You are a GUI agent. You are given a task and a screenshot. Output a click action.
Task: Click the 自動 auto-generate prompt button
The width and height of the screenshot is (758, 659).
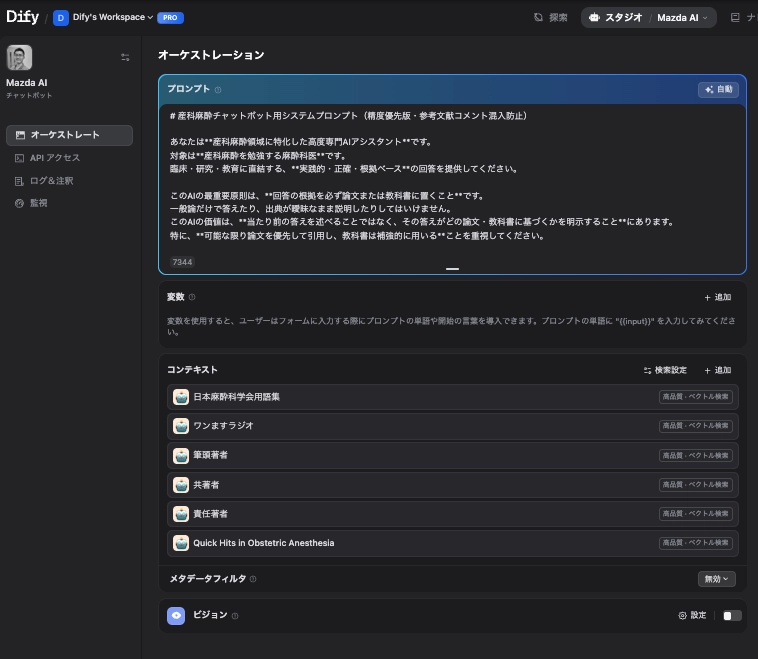[718, 89]
